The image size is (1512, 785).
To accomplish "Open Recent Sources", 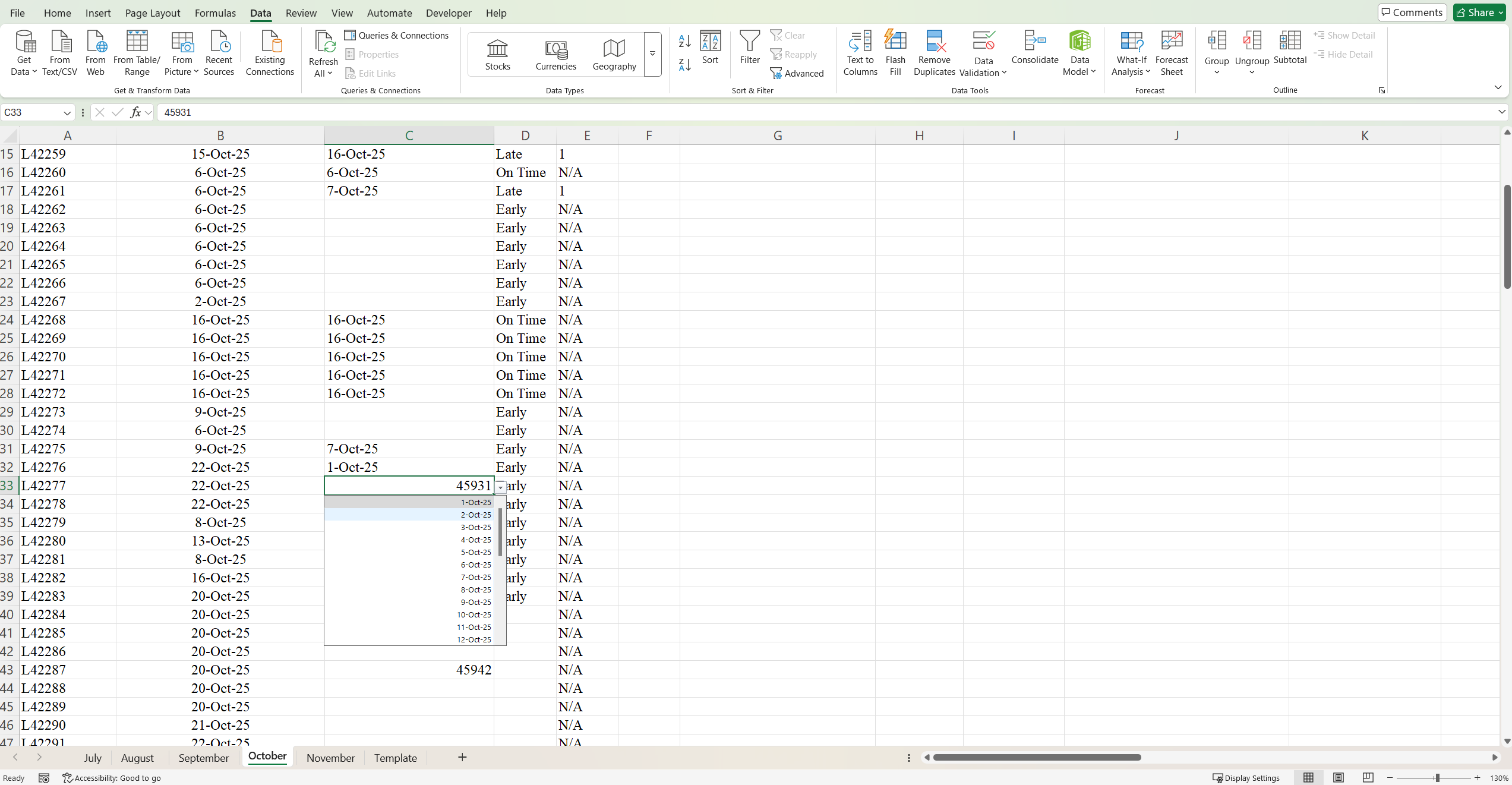I will (219, 53).
